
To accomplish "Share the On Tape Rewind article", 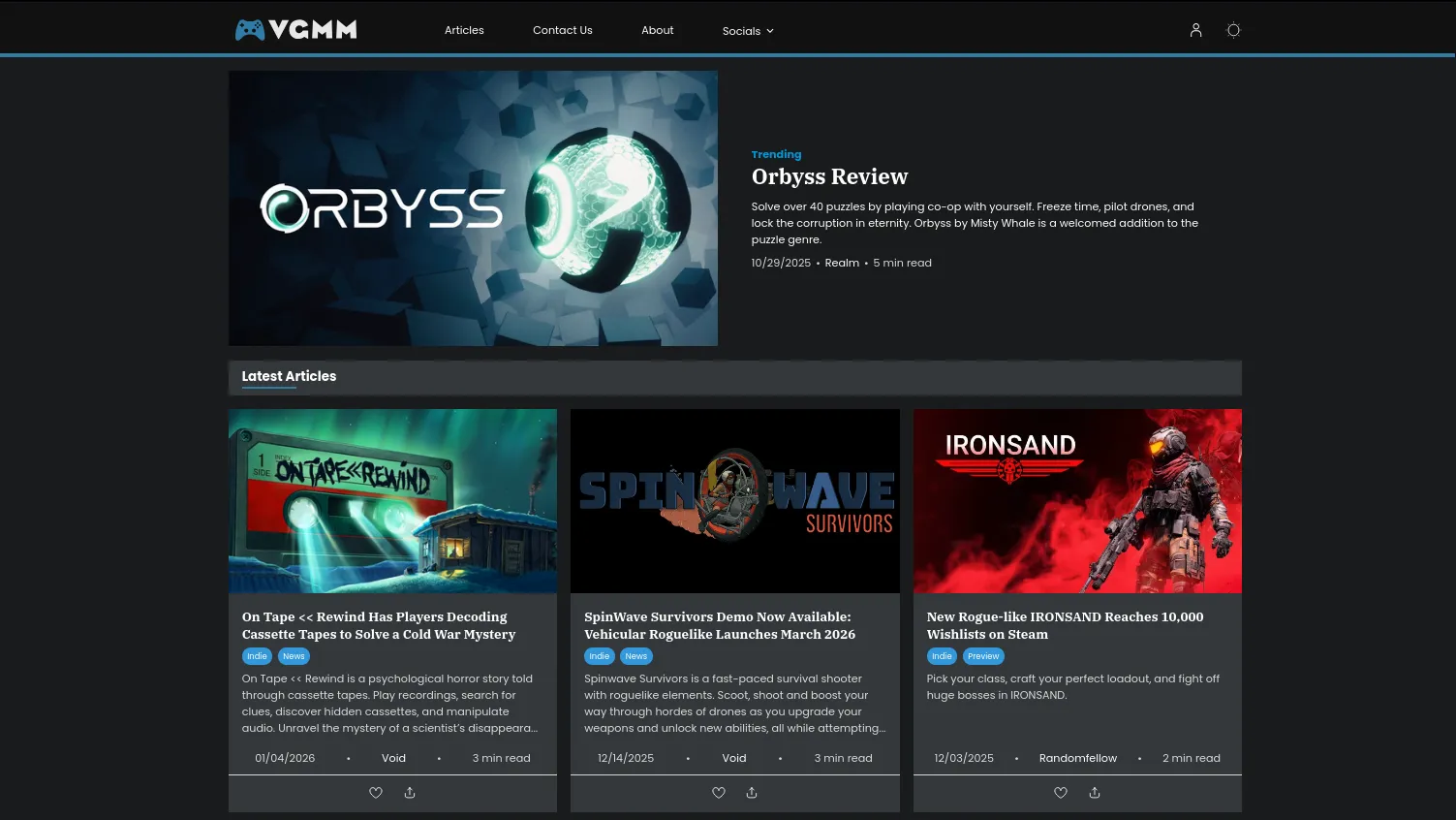I will (x=410, y=793).
